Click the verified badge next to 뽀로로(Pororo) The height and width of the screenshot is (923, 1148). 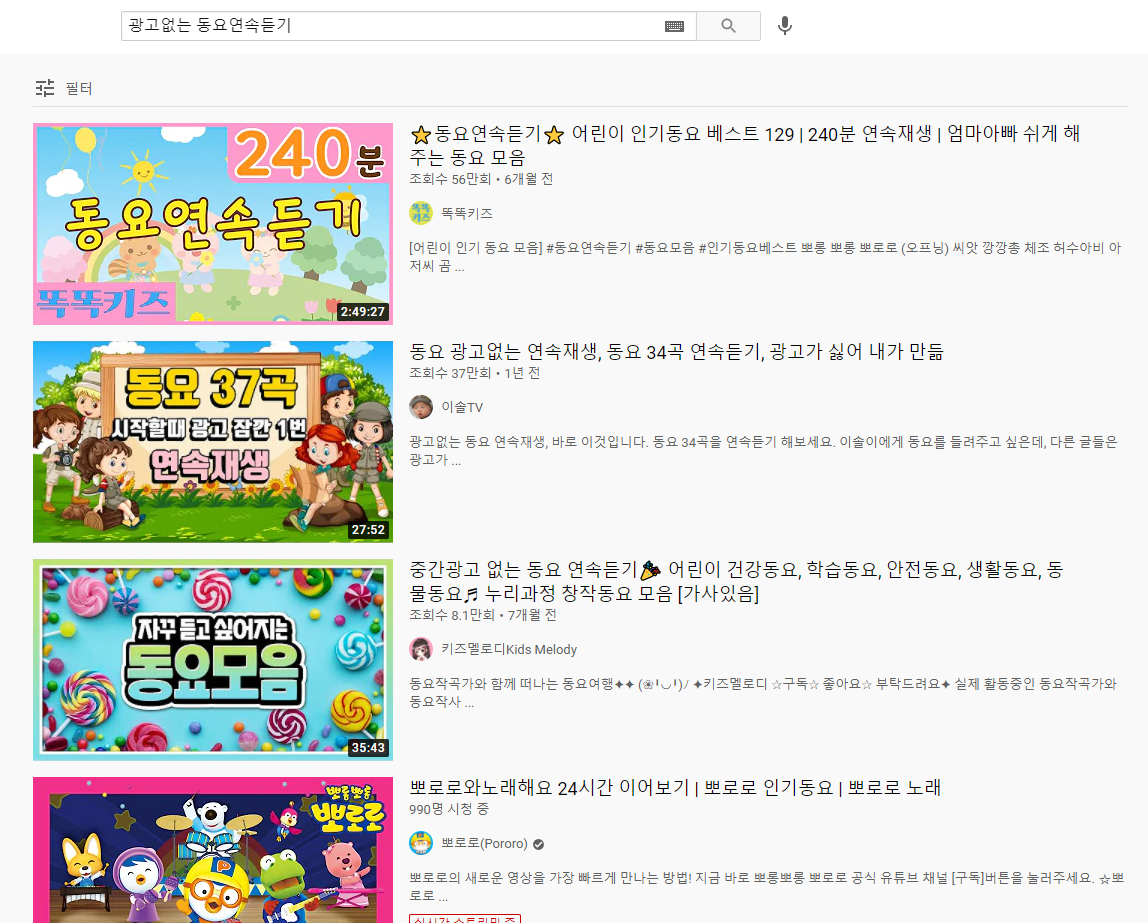point(539,844)
